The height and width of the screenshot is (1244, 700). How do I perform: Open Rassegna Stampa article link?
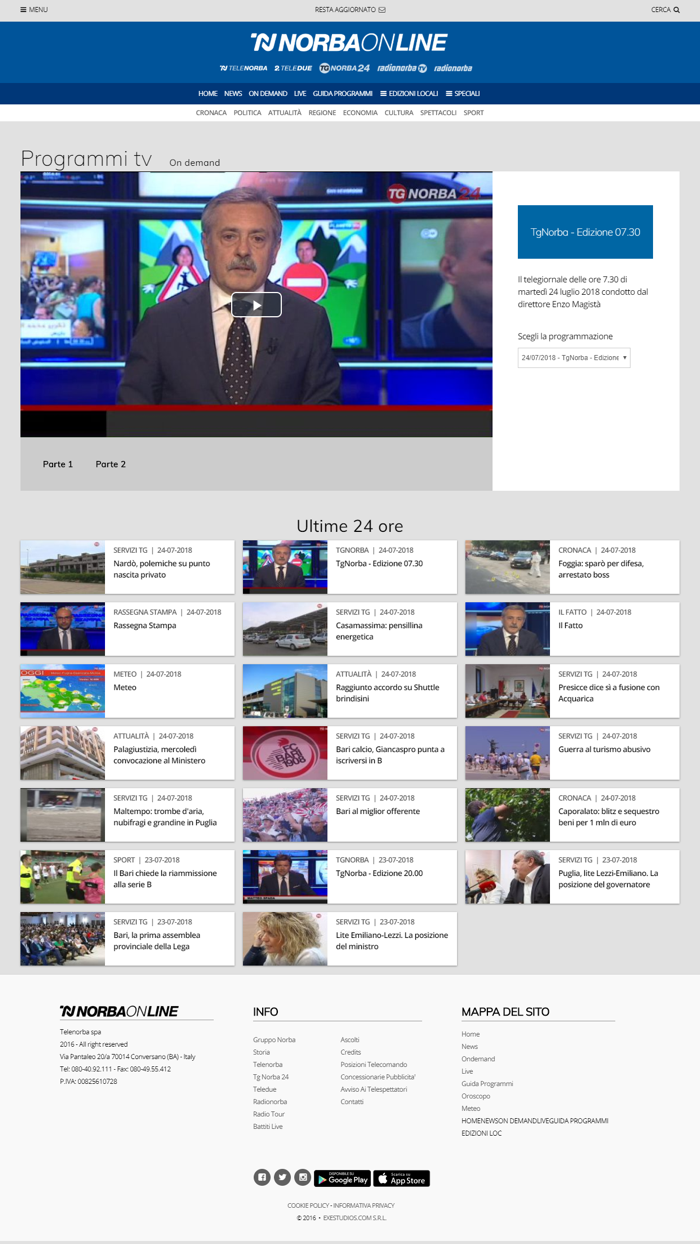pos(144,625)
